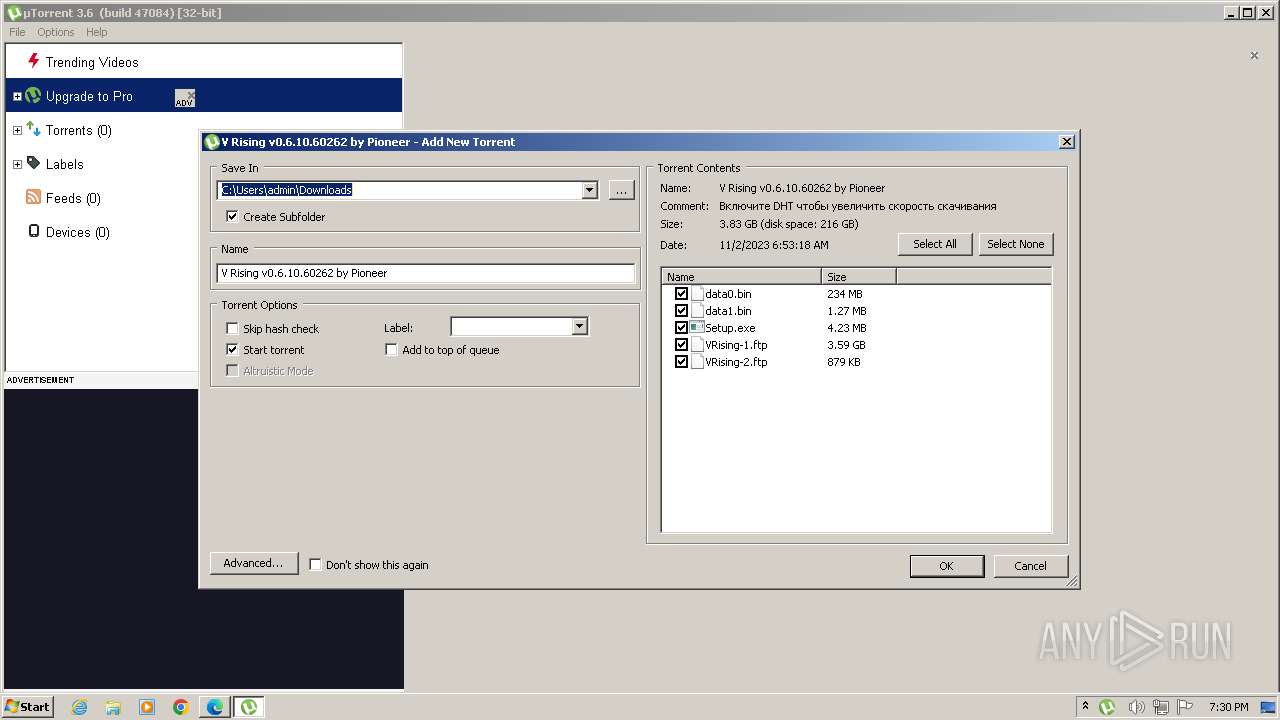This screenshot has height=720, width=1280.
Task: Enable the Skip hash check option
Action: click(x=232, y=328)
